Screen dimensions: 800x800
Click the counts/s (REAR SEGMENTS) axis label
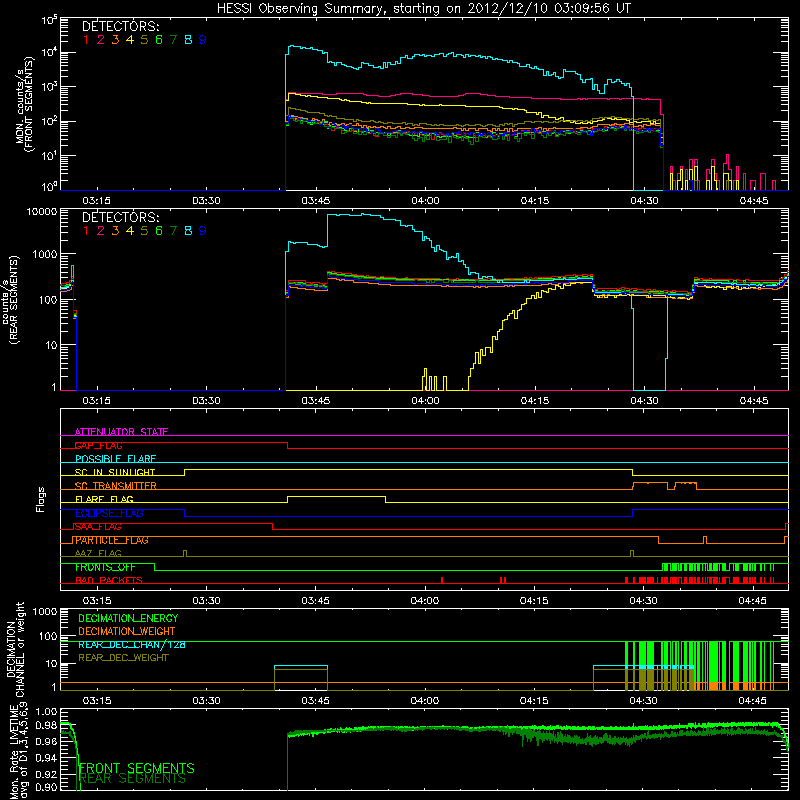(11, 299)
